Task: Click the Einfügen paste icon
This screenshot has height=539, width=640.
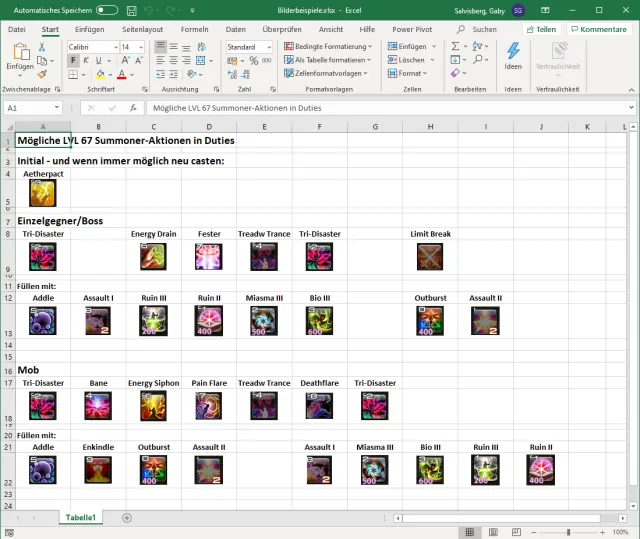Action: pyautogui.click(x=19, y=52)
